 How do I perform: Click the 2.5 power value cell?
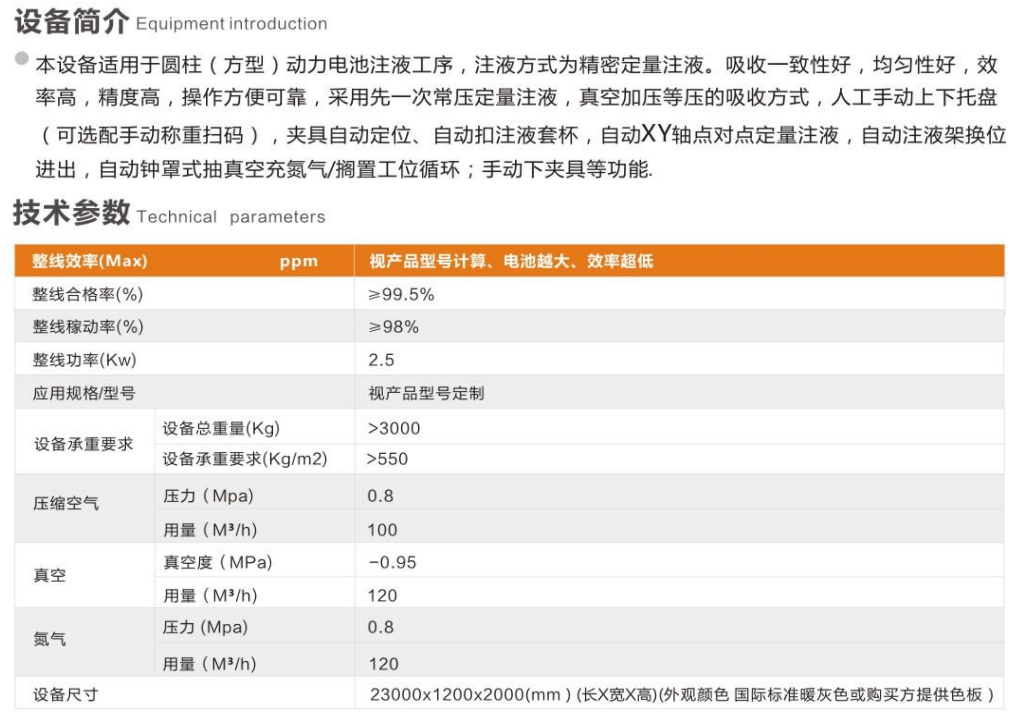[381, 360]
